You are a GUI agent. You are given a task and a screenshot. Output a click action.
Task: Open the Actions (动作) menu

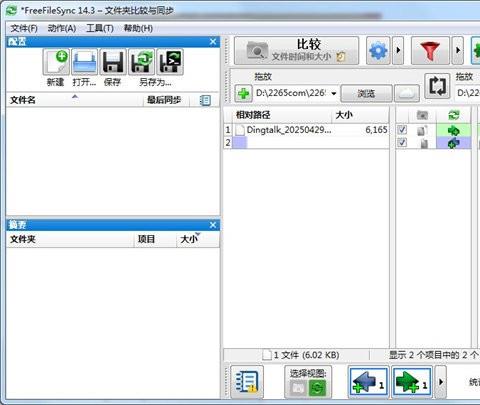pos(62,28)
